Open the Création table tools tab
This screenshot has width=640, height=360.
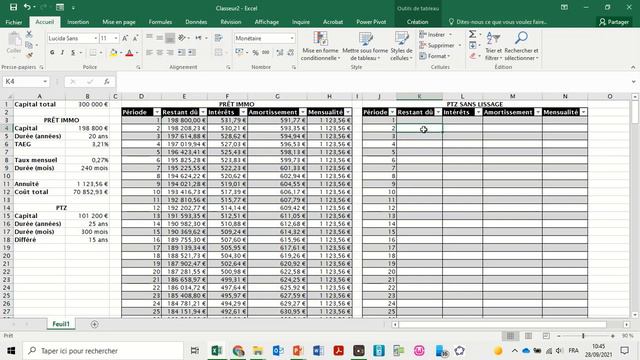click(x=418, y=22)
